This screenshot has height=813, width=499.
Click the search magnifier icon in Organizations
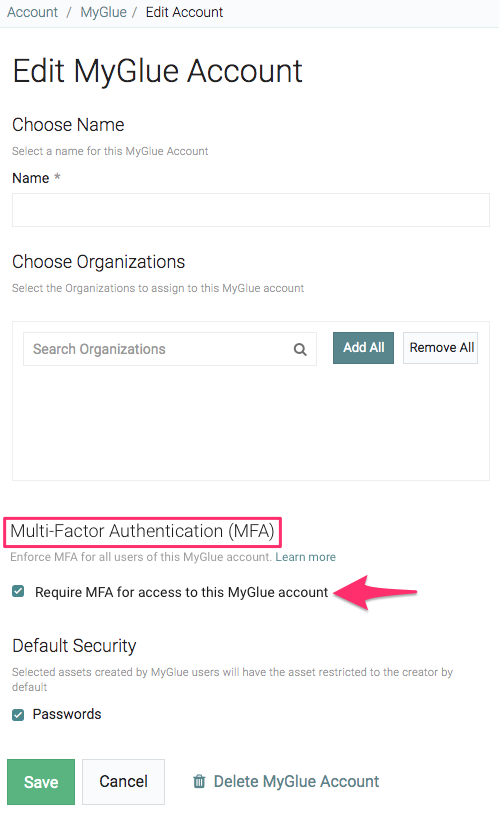point(300,349)
